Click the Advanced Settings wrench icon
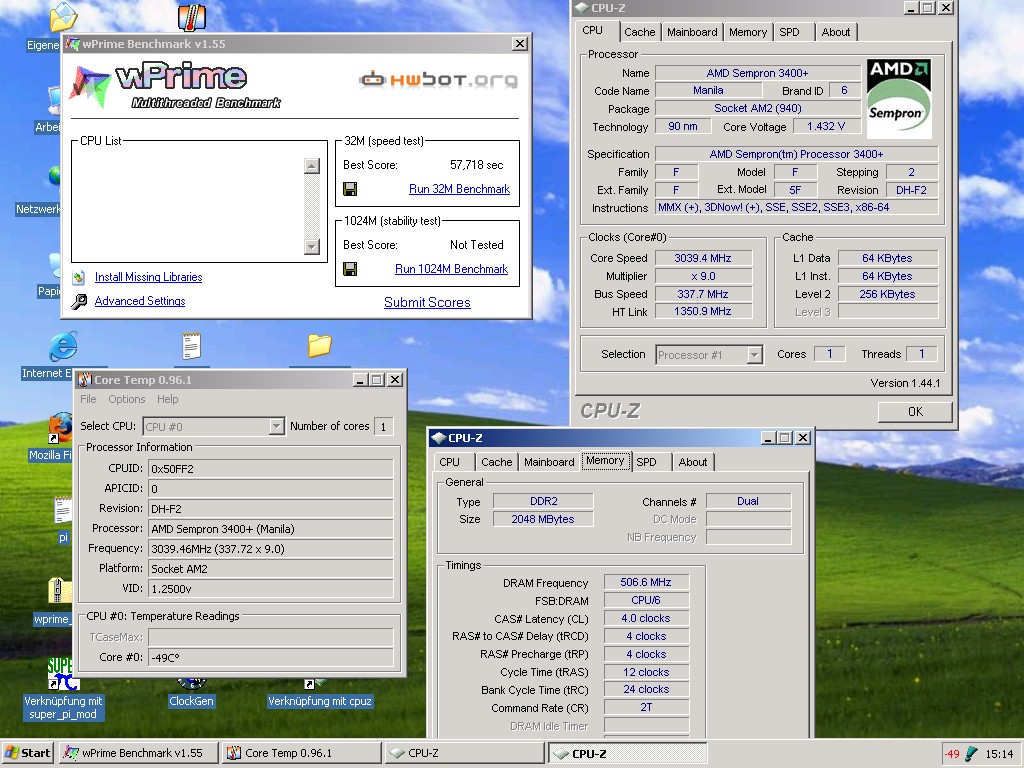 pyautogui.click(x=79, y=302)
